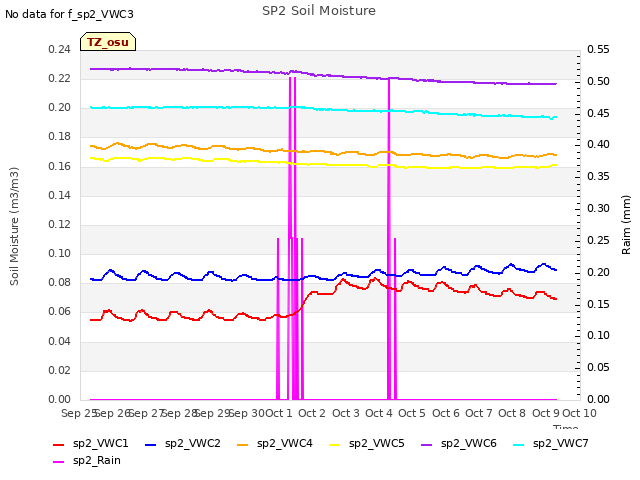
Task: Select sp2_VWC6 legend entry
Action: [459, 444]
